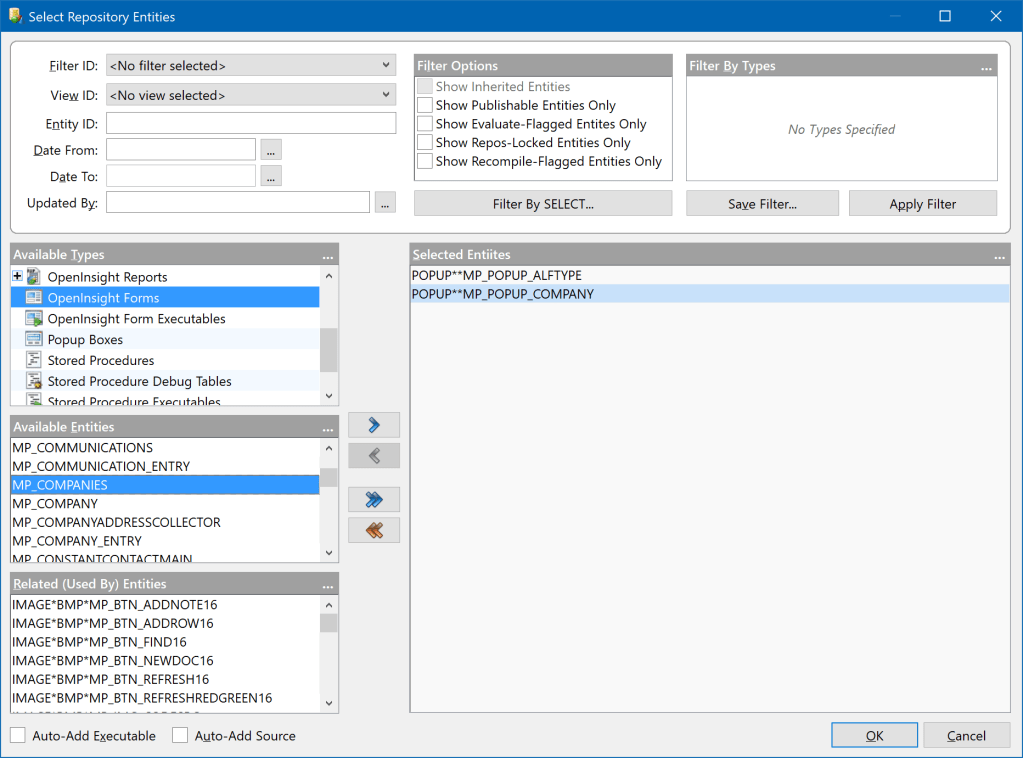Click the ellipsis icon on Selected Entiites header
The height and width of the screenshot is (758, 1023).
click(999, 255)
